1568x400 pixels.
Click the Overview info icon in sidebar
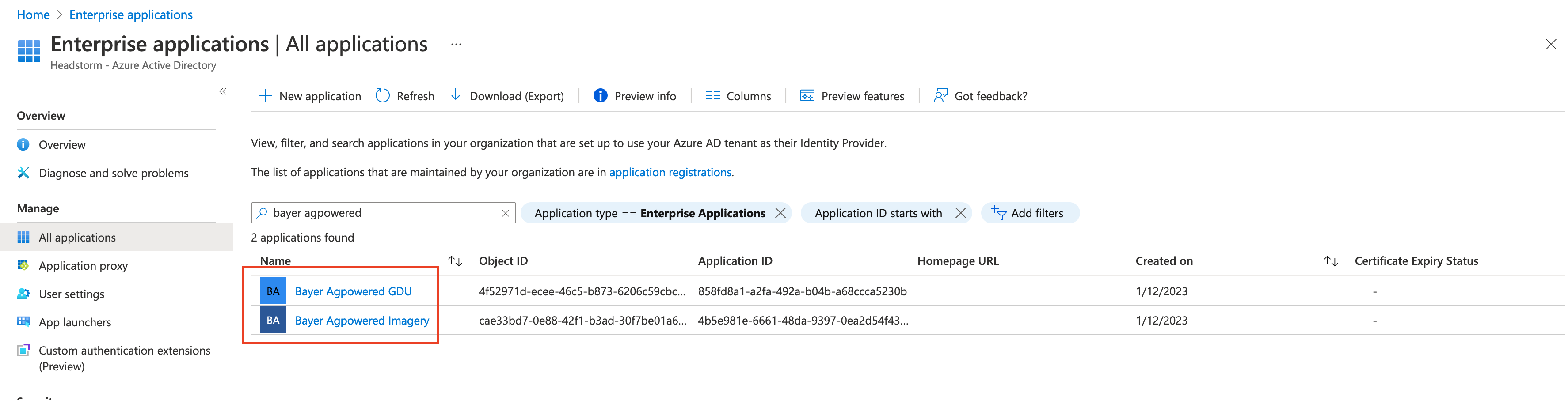click(23, 145)
